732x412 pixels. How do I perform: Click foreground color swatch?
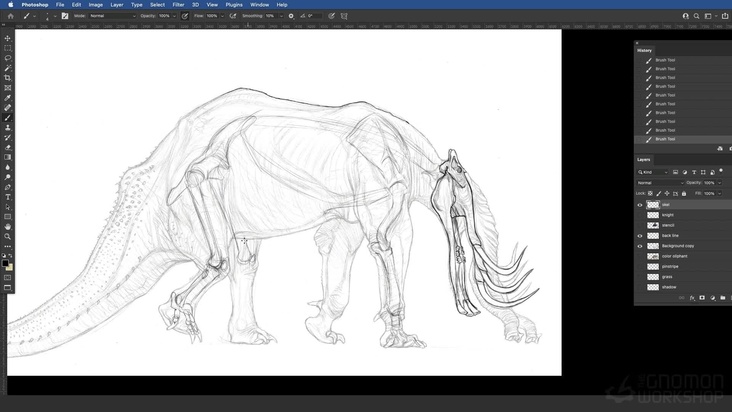(x=5, y=264)
